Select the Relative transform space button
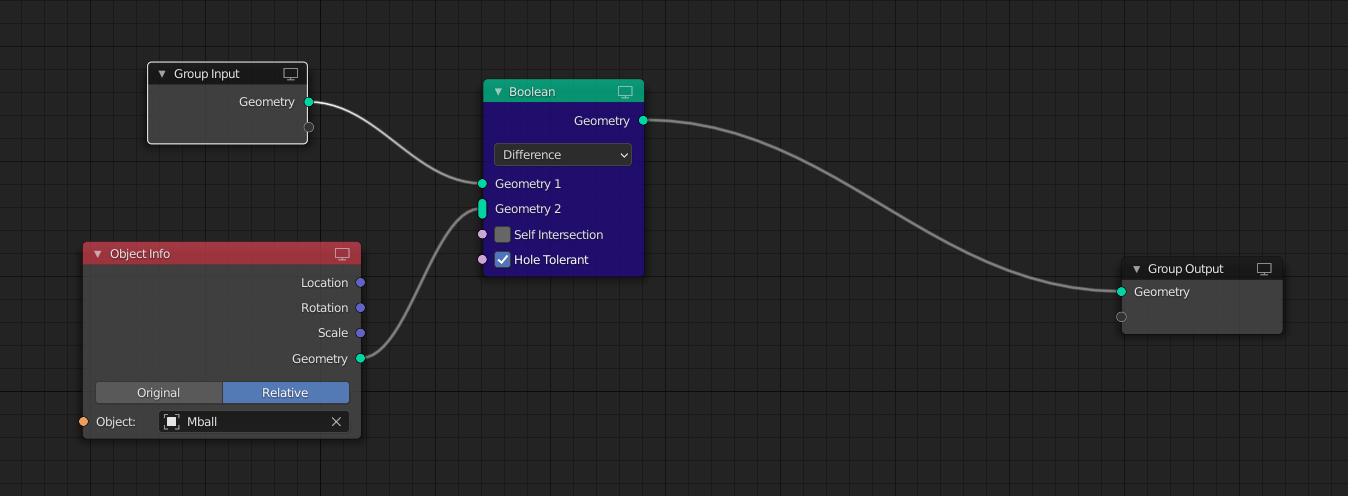 (286, 393)
